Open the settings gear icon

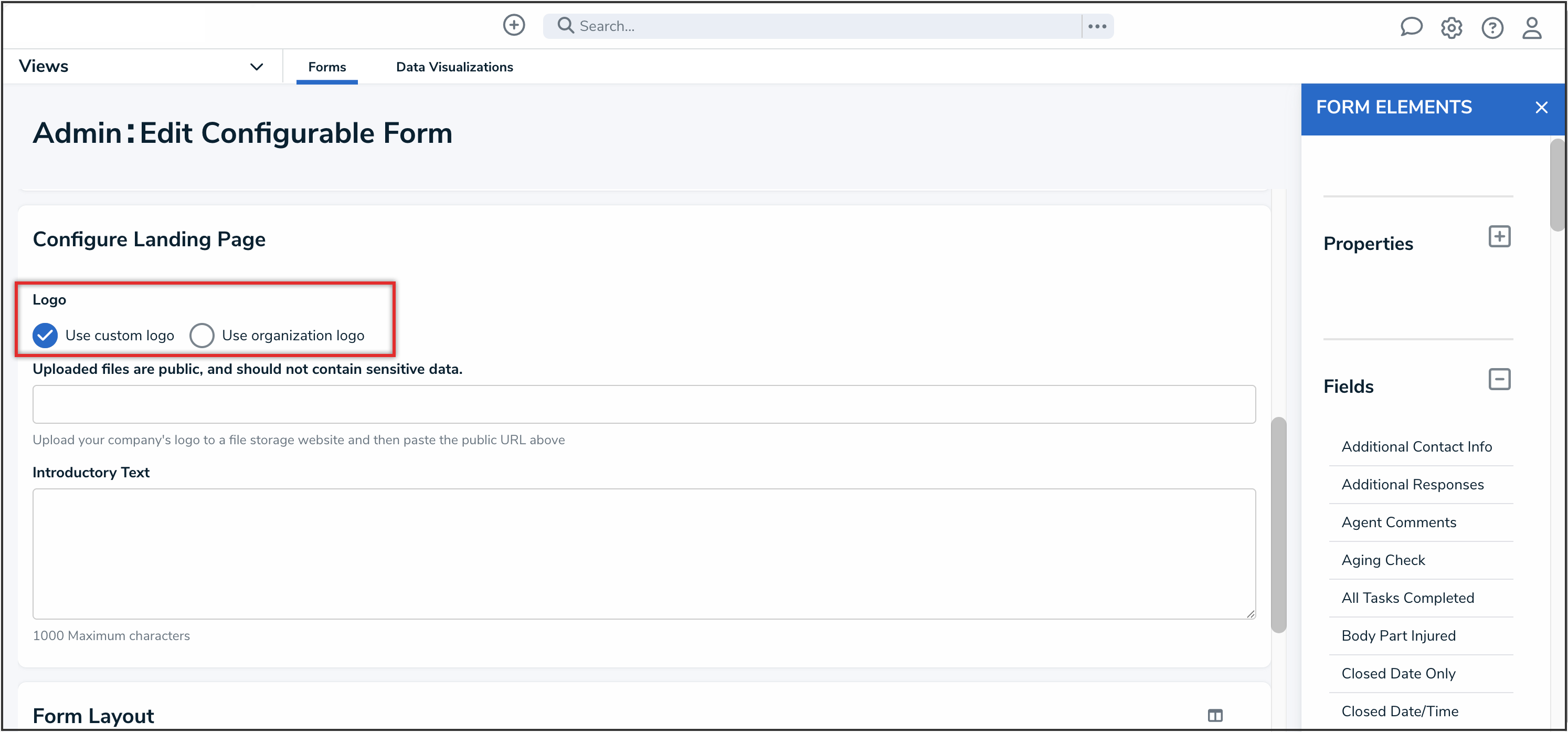click(1451, 28)
